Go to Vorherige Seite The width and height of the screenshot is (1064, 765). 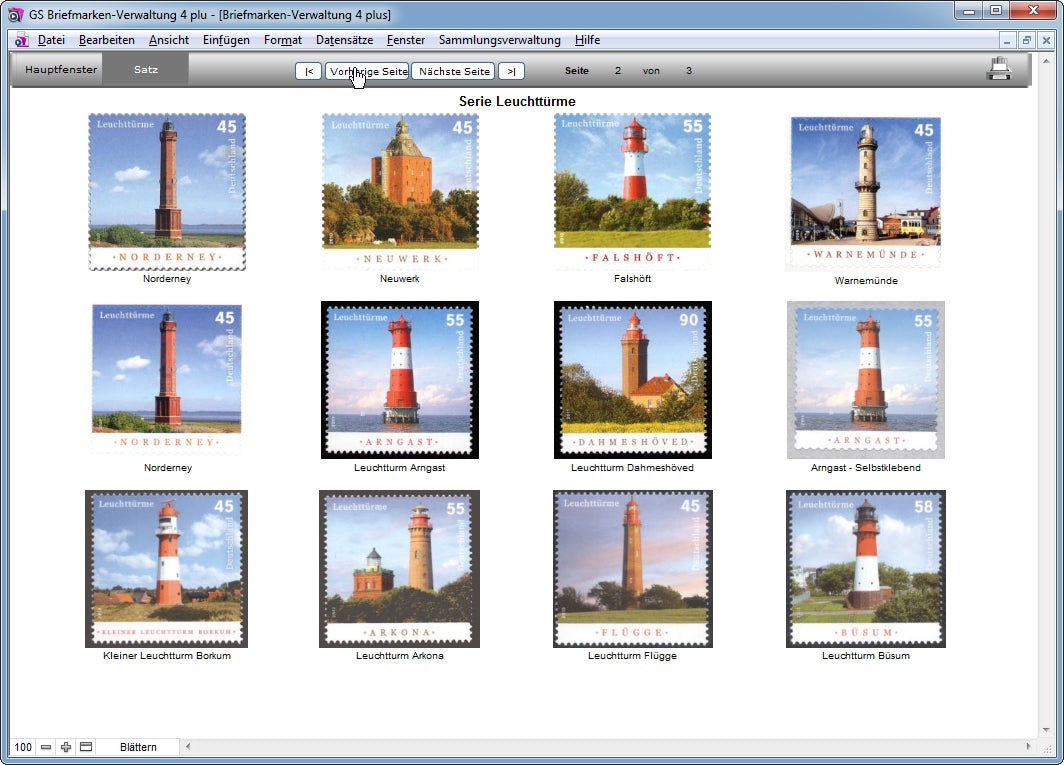[x=367, y=71]
